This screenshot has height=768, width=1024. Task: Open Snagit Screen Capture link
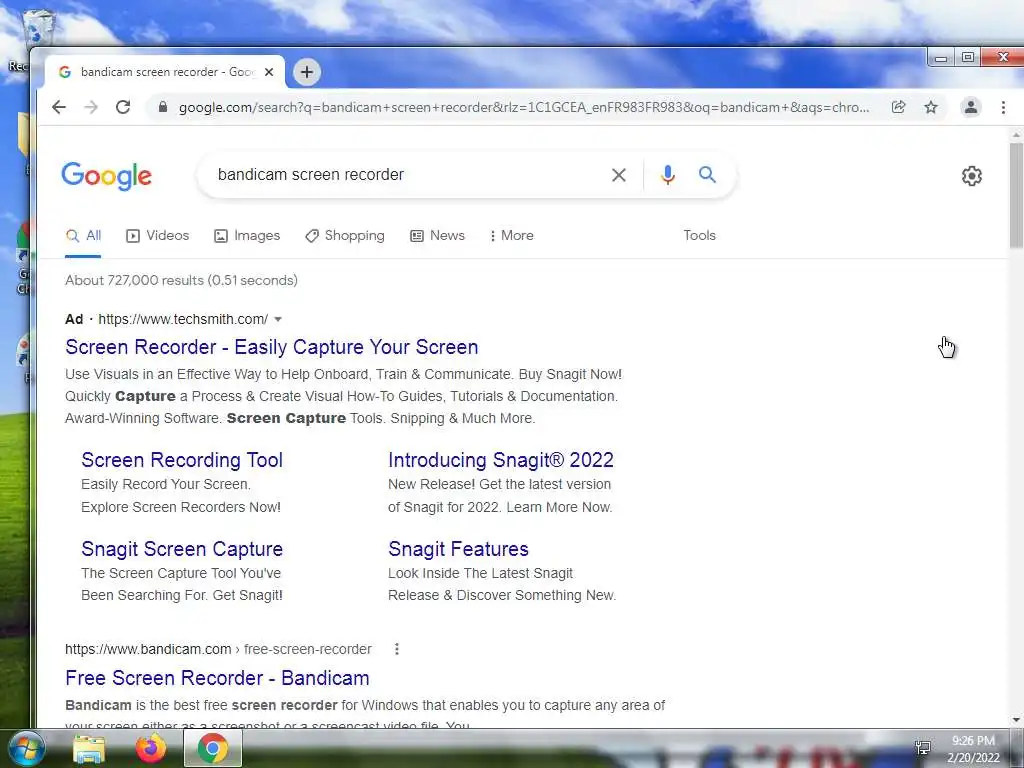(182, 549)
